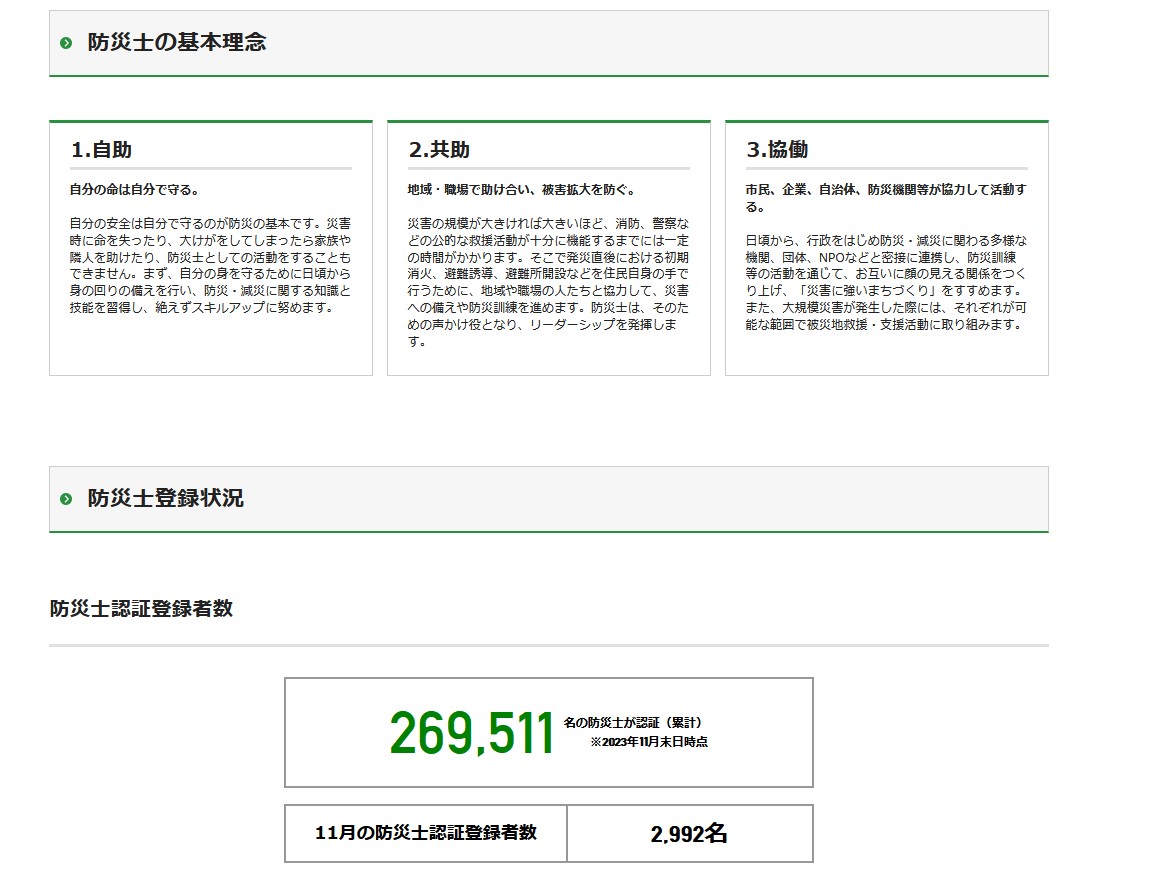Image resolution: width=1151 pixels, height=871 pixels.
Task: Select the 防災士登録状況 section heading text
Action: [x=165, y=498]
